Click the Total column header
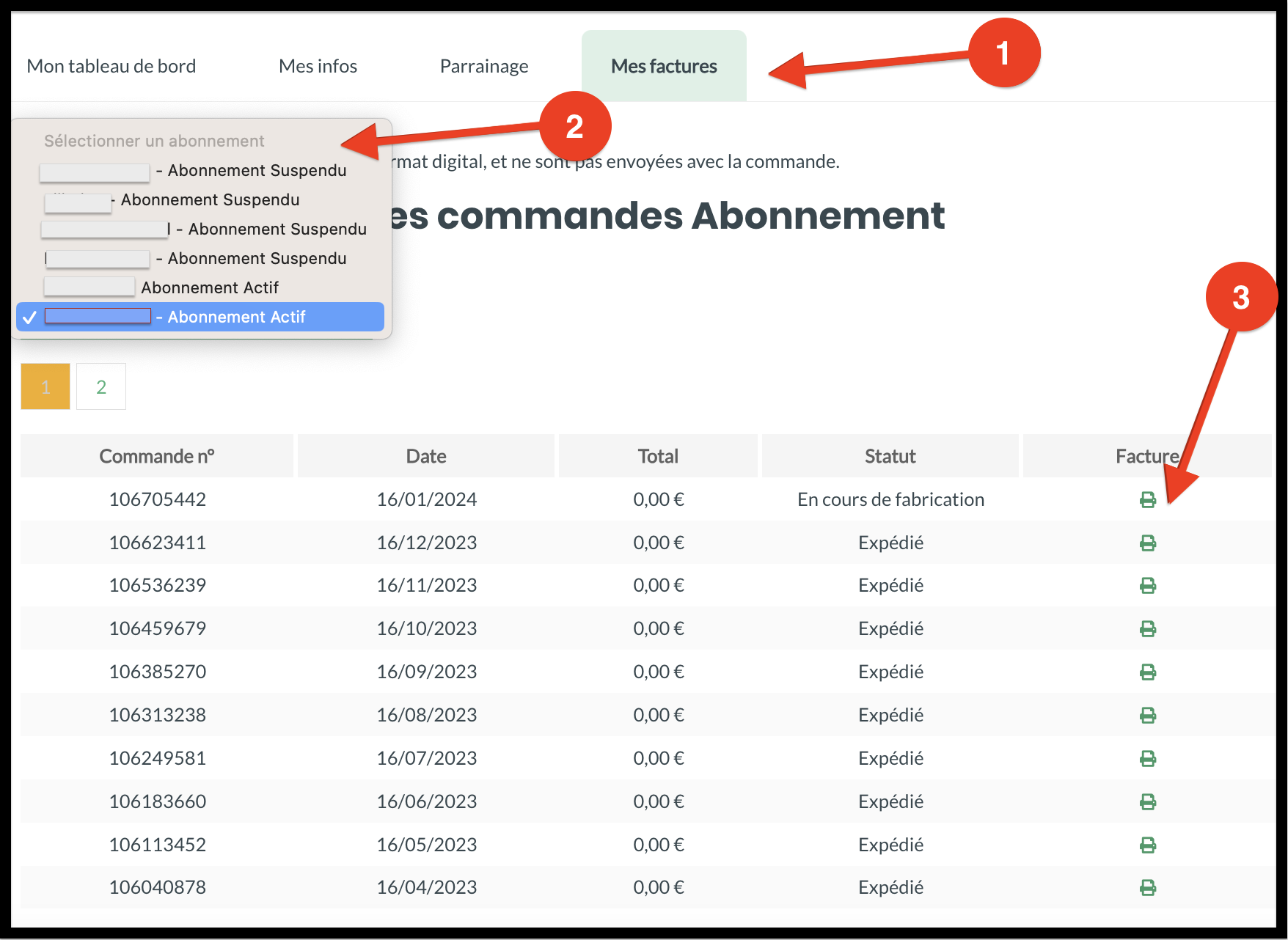This screenshot has width=1288, height=940. pyautogui.click(x=658, y=456)
